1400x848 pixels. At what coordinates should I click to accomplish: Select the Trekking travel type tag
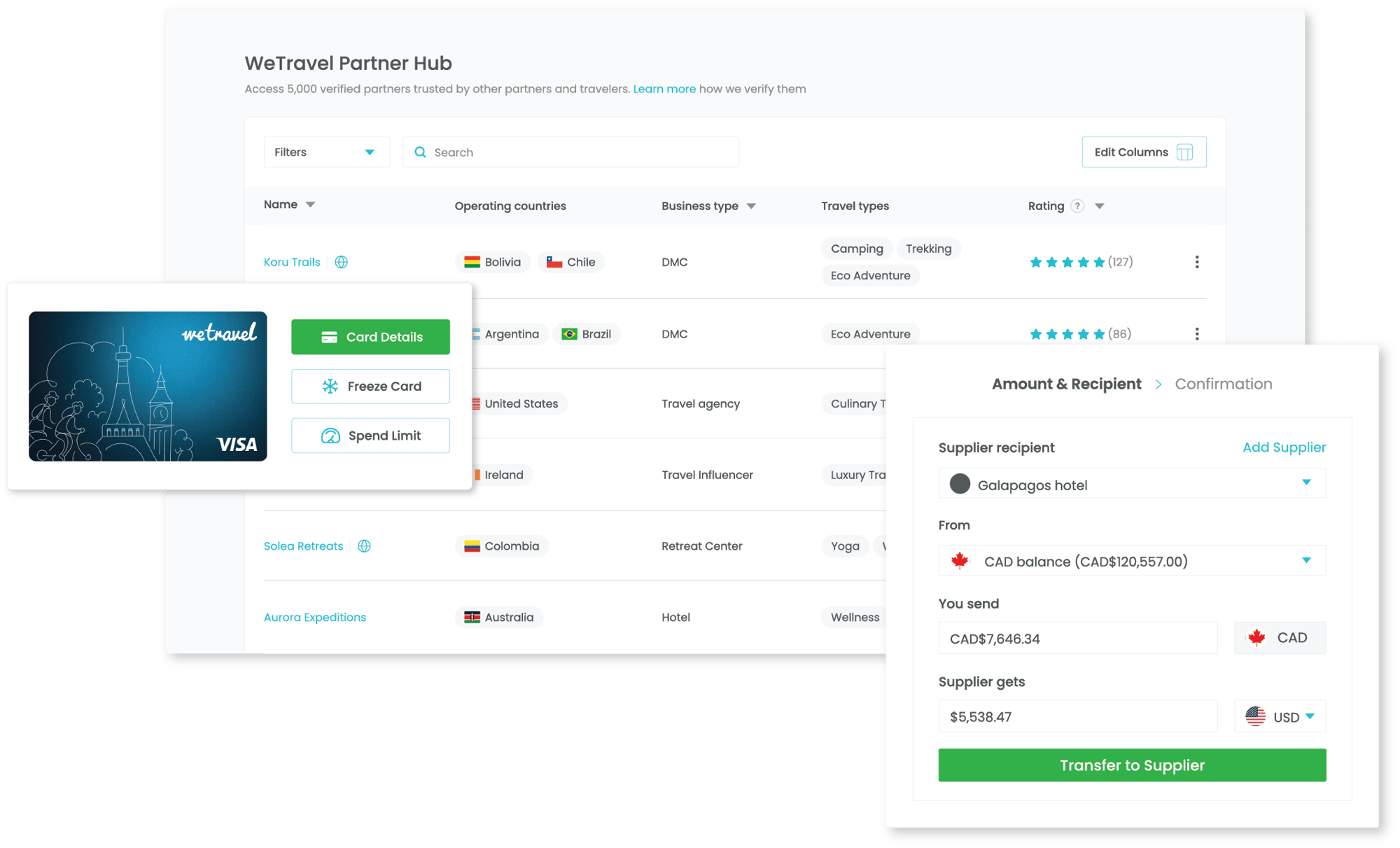928,249
